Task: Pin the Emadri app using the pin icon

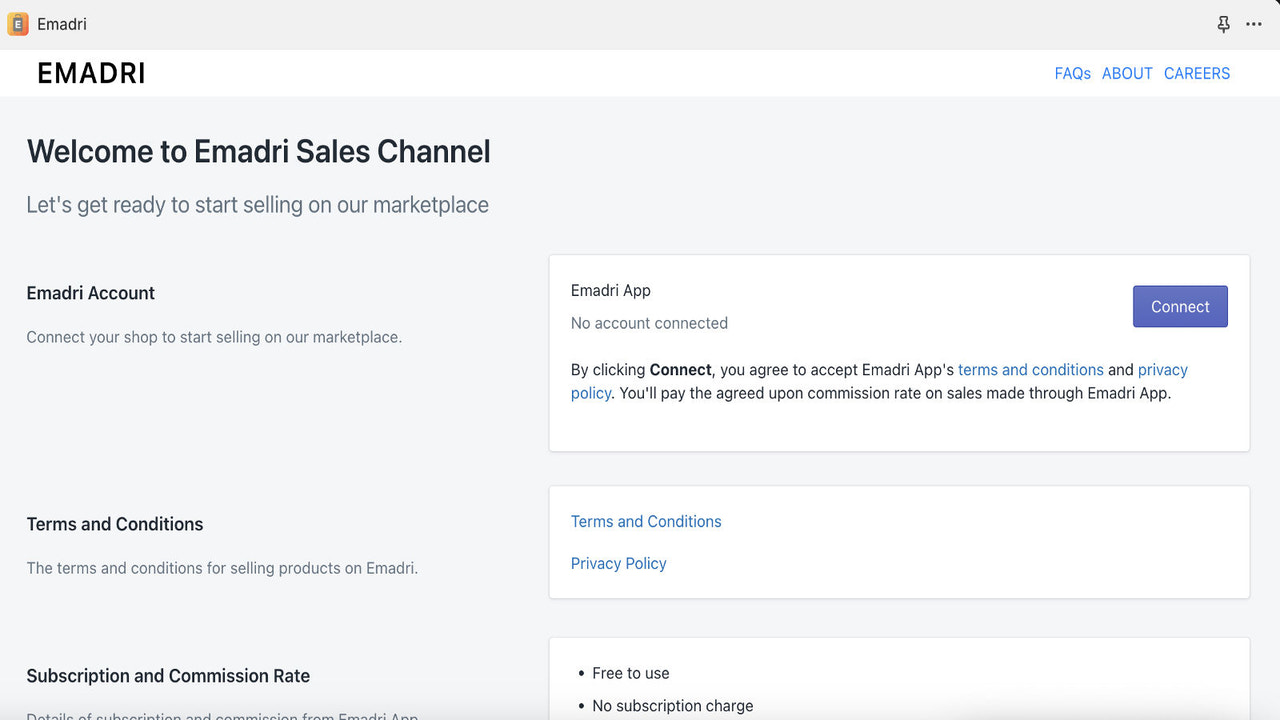Action: [x=1223, y=23]
